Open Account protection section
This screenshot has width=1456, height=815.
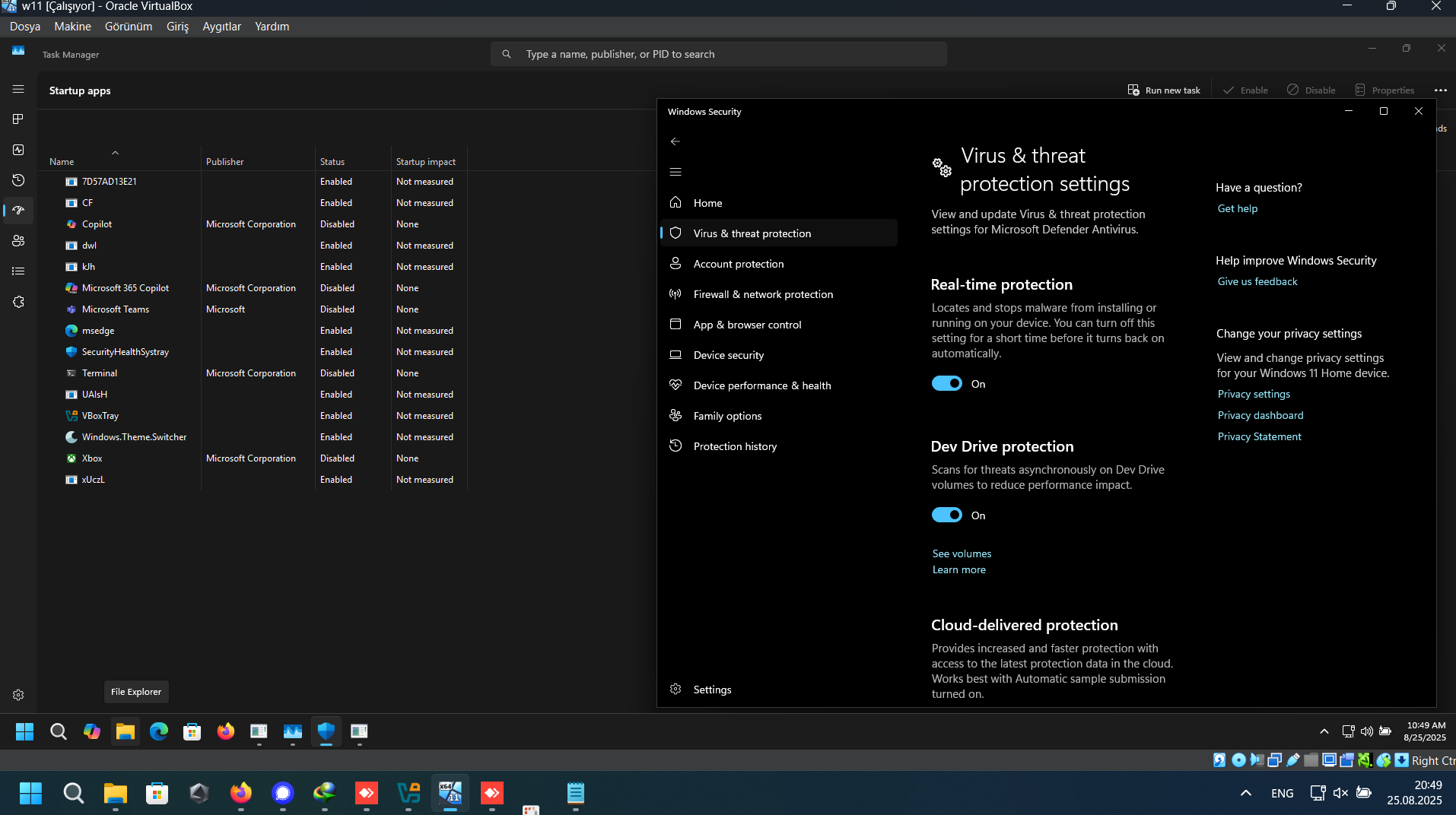pyautogui.click(x=779, y=264)
